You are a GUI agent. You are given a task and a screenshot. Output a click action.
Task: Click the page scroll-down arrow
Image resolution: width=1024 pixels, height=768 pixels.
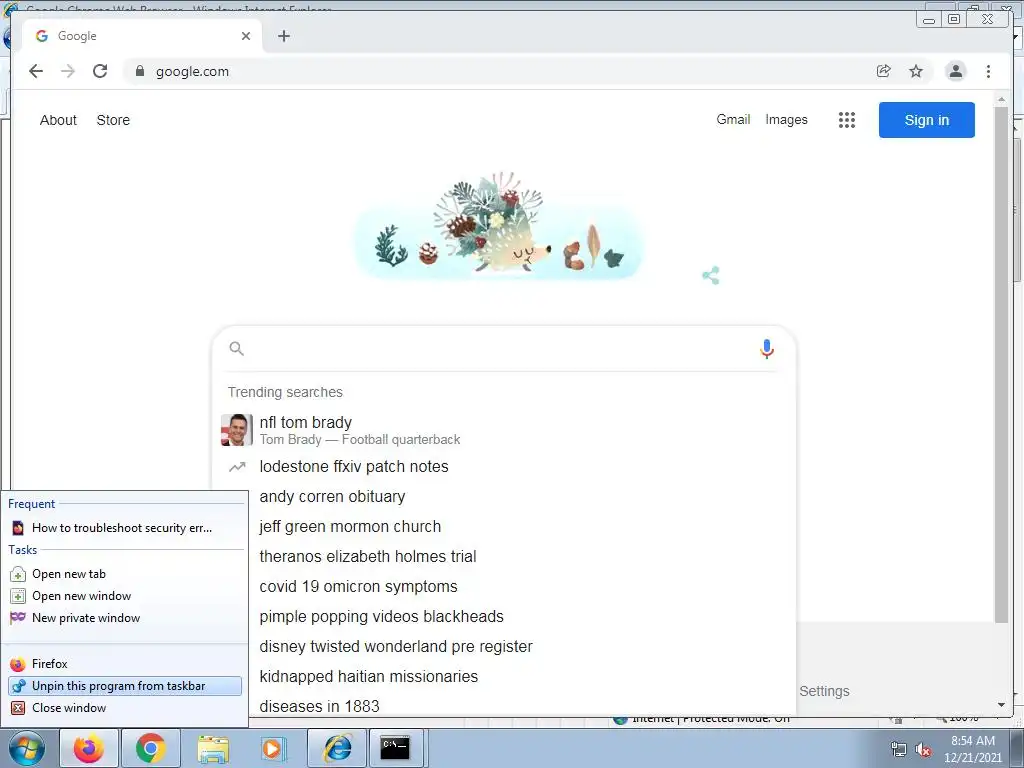point(1001,705)
